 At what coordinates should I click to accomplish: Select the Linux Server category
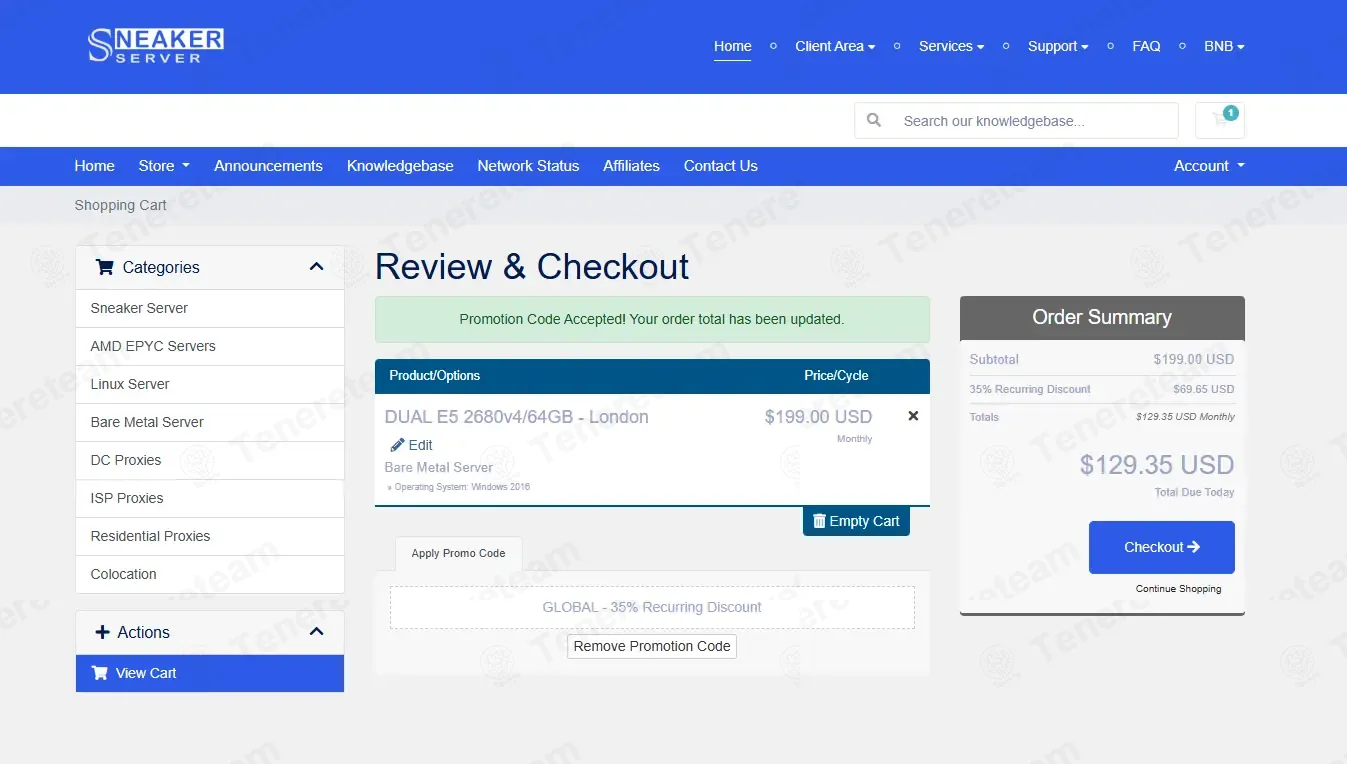click(x=210, y=384)
